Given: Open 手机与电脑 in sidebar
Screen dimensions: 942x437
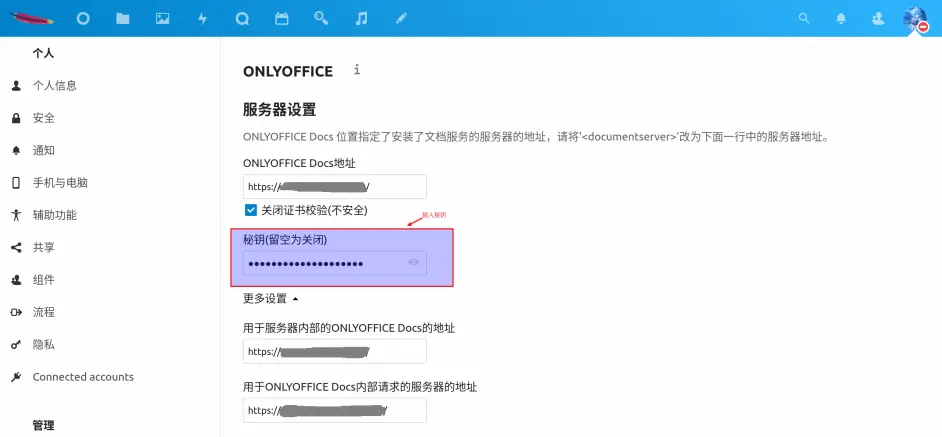Looking at the screenshot, I should pos(60,183).
